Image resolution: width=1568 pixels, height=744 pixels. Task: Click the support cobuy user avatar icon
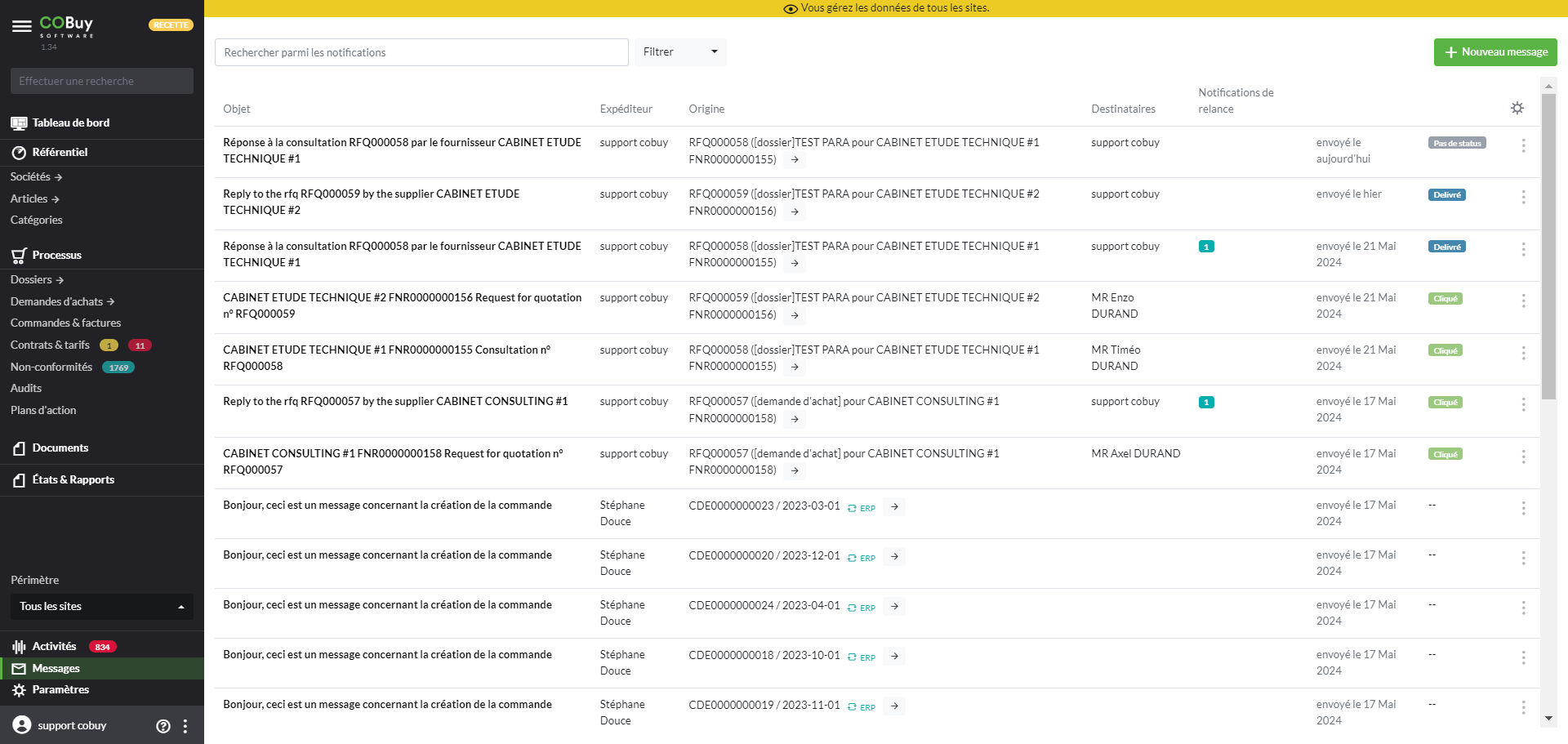22,725
